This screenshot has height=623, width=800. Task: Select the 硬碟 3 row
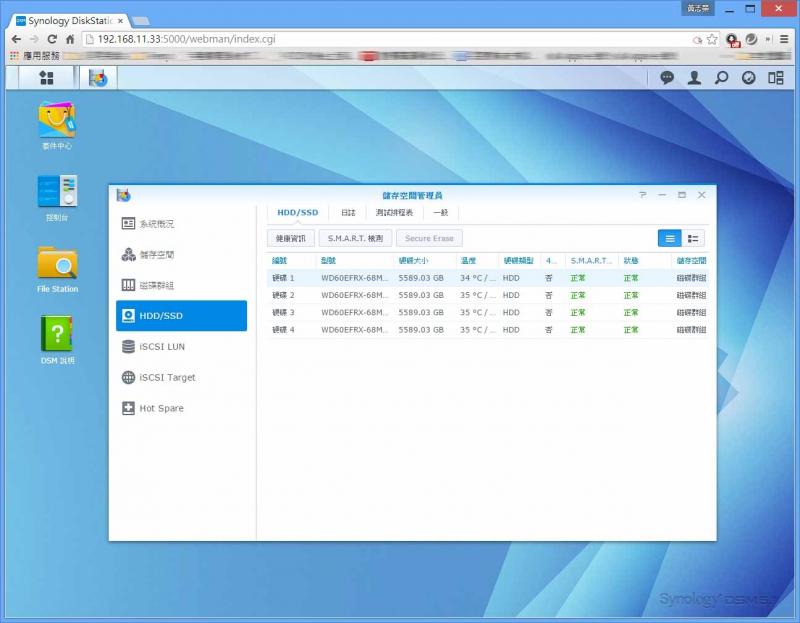tap(488, 313)
